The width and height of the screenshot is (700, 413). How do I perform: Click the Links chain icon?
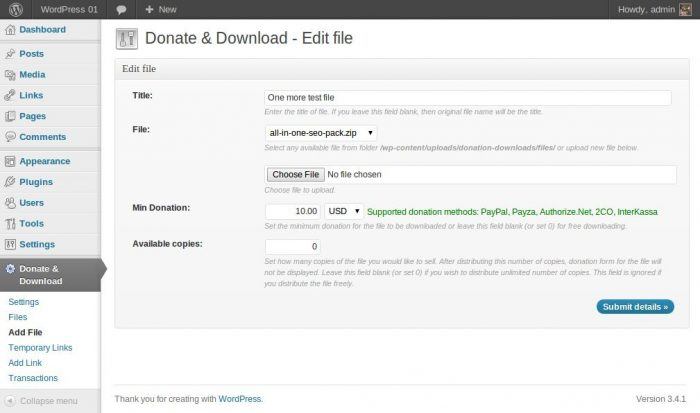(10, 96)
